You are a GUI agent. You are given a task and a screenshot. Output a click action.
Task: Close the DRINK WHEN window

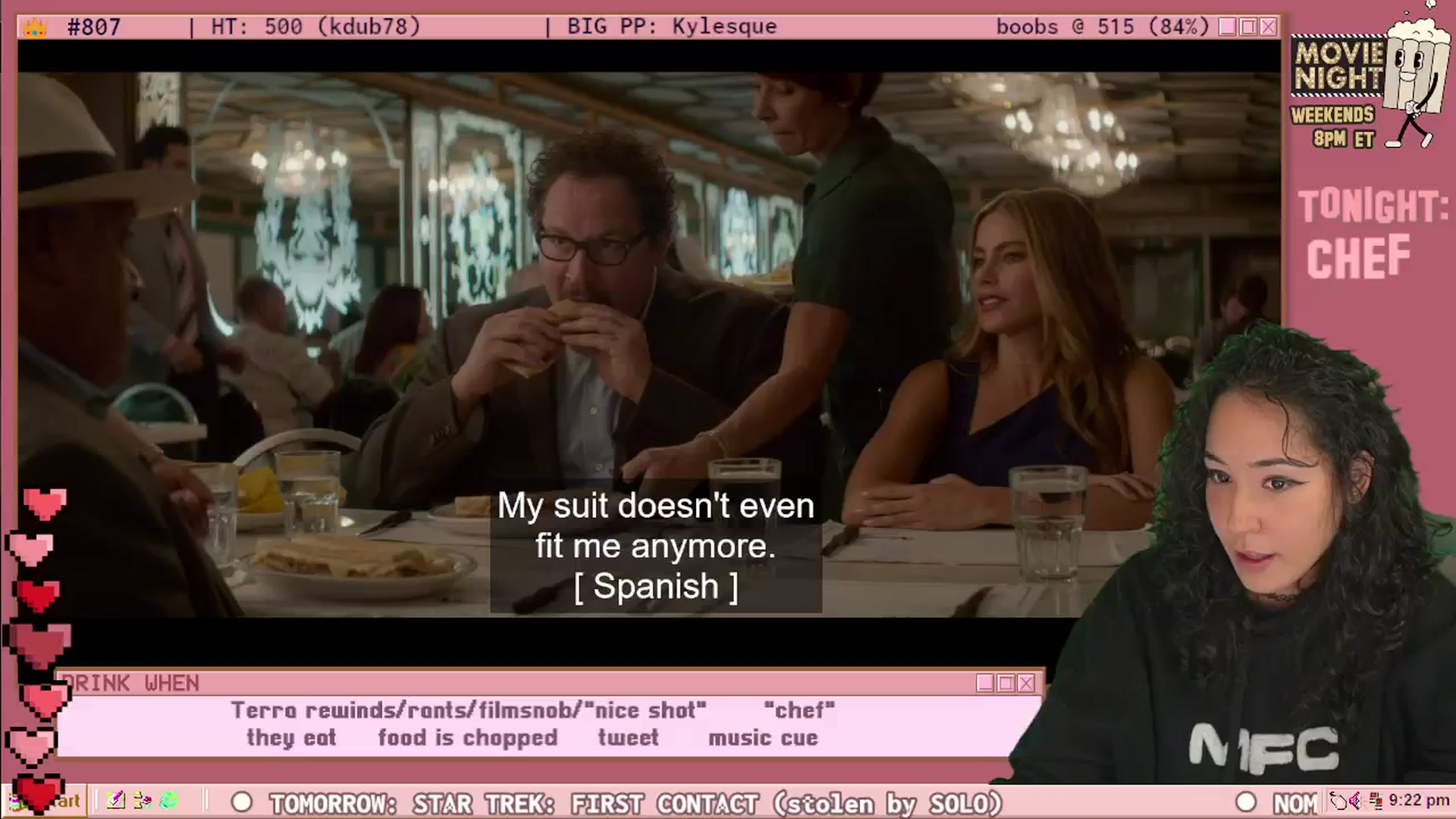1026,683
